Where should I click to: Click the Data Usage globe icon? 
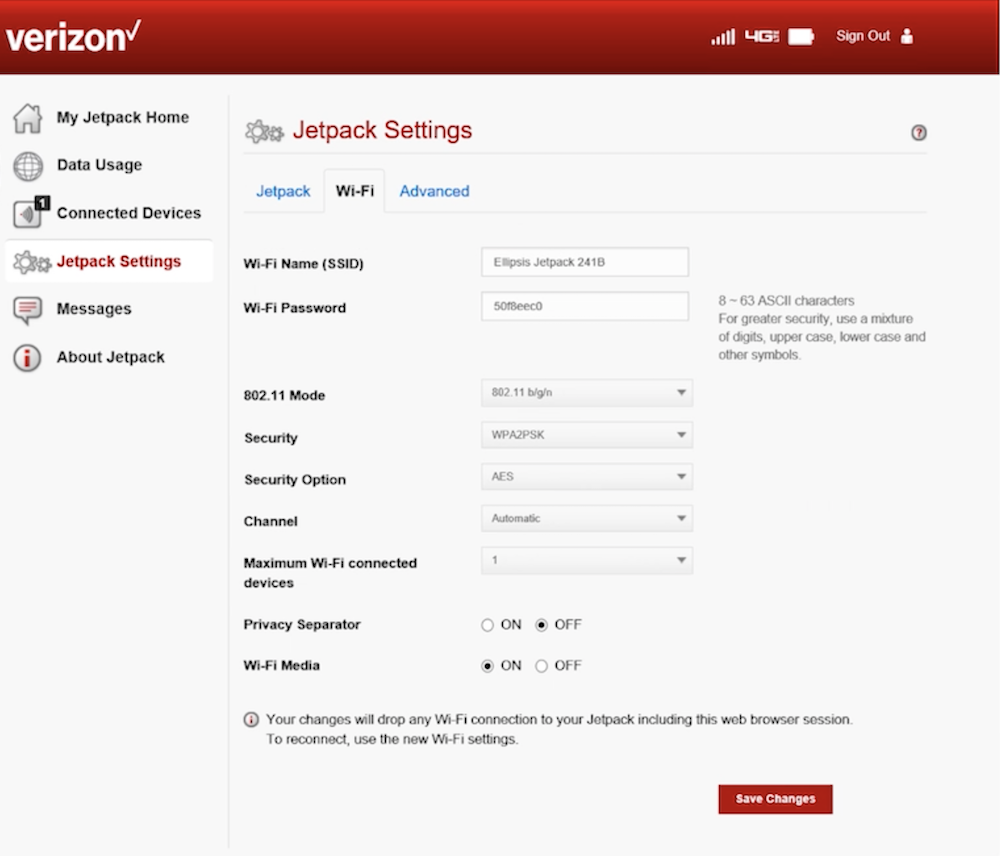pyautogui.click(x=27, y=166)
